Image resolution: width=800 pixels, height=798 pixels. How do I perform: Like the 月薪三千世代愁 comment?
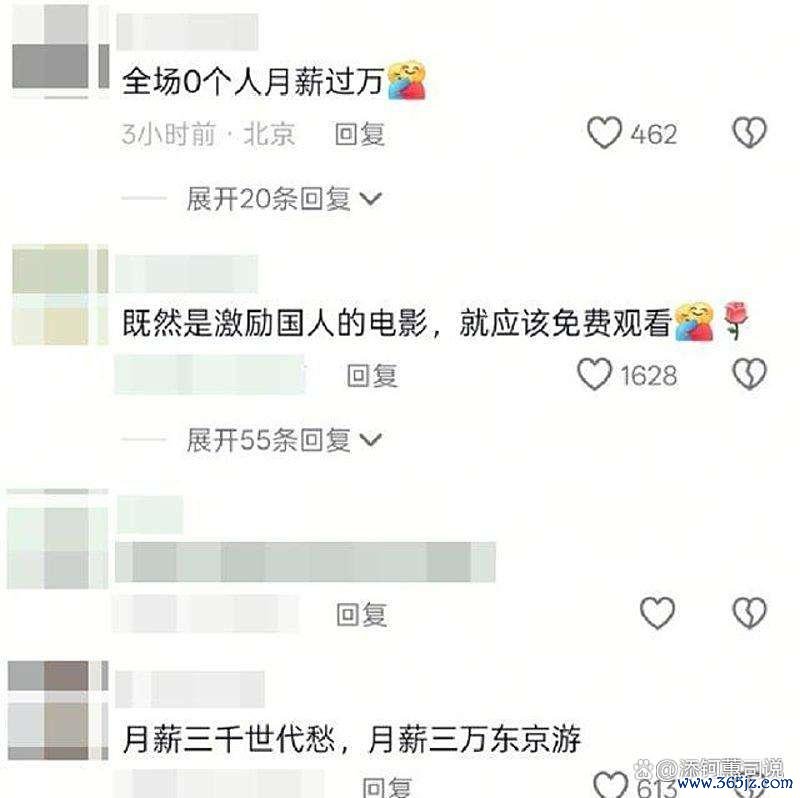pos(611,784)
